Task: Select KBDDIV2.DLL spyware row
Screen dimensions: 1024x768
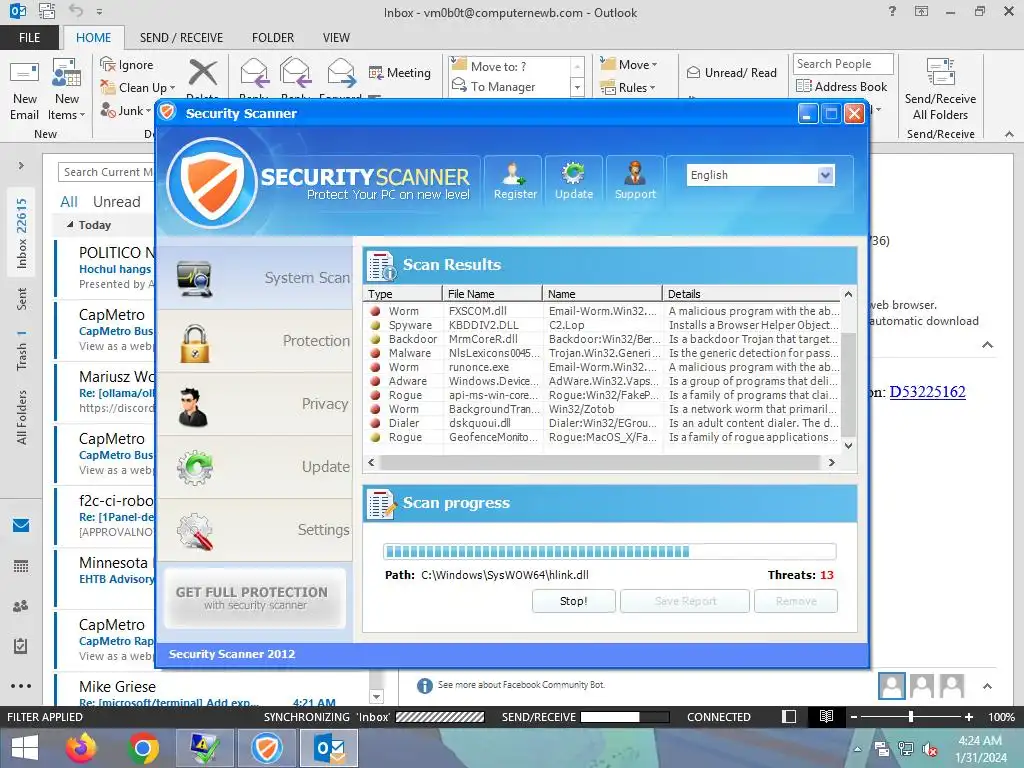Action: (603, 325)
